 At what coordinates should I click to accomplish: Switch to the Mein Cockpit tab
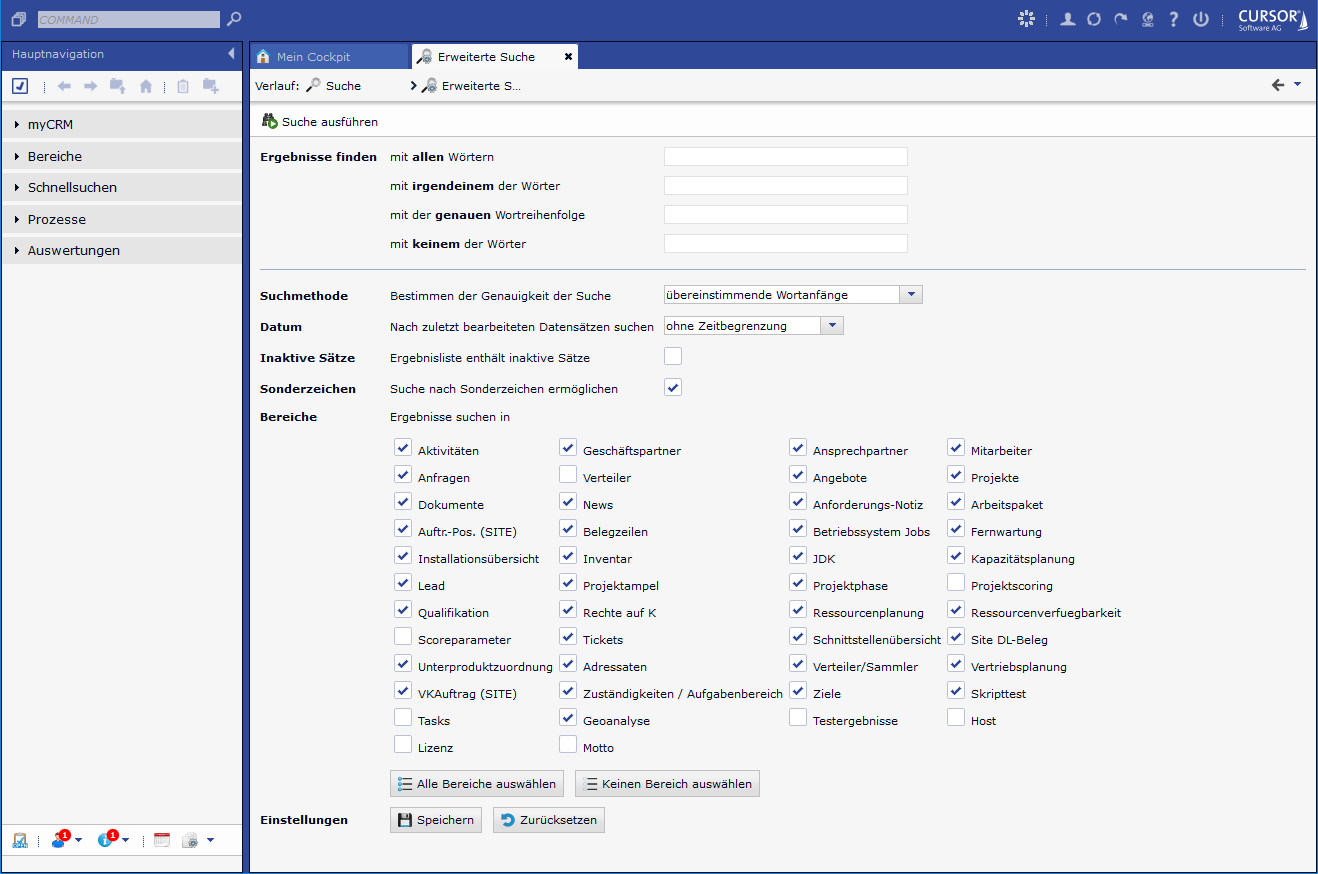pyautogui.click(x=313, y=57)
